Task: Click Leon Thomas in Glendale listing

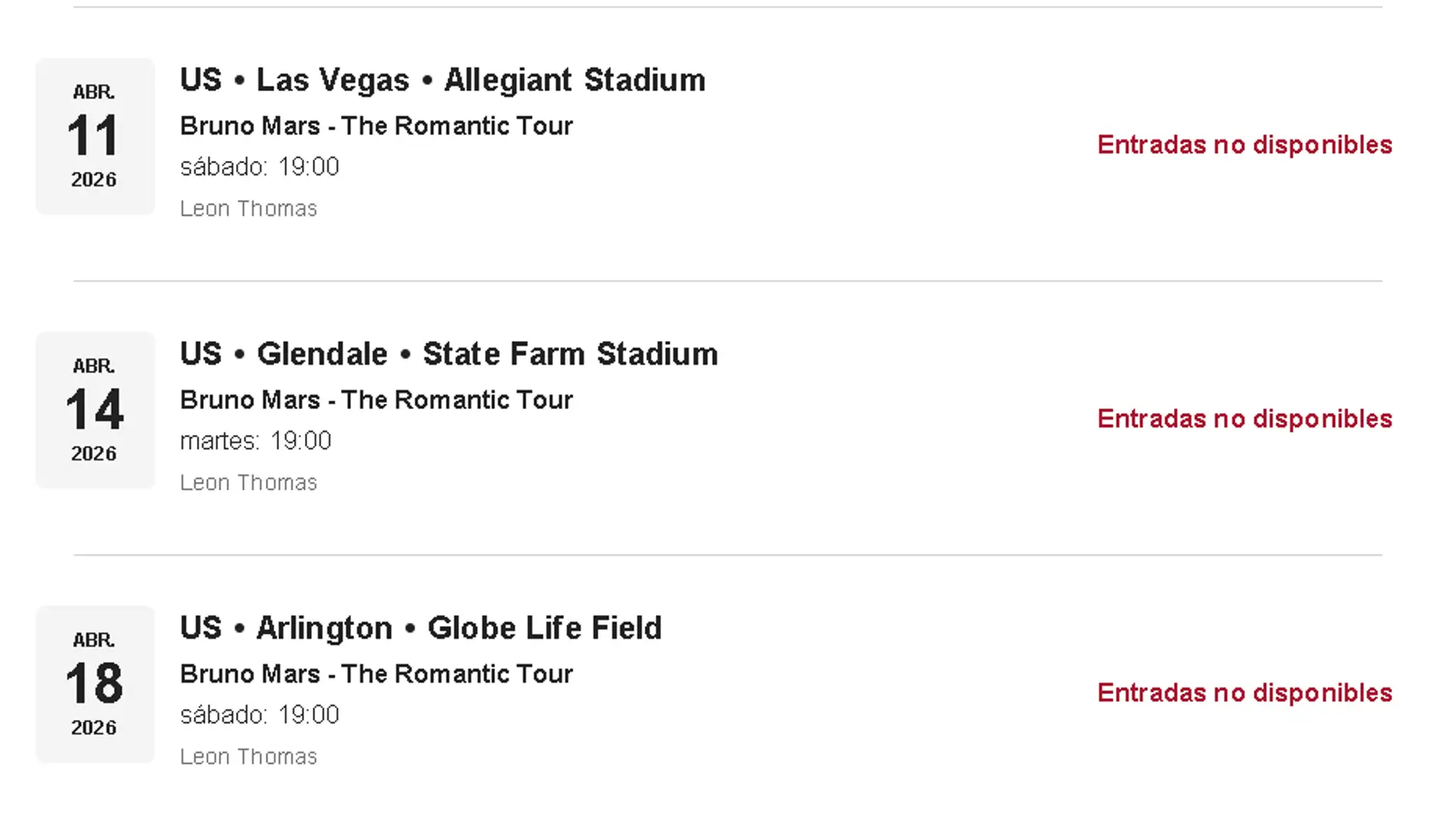Action: coord(248,483)
